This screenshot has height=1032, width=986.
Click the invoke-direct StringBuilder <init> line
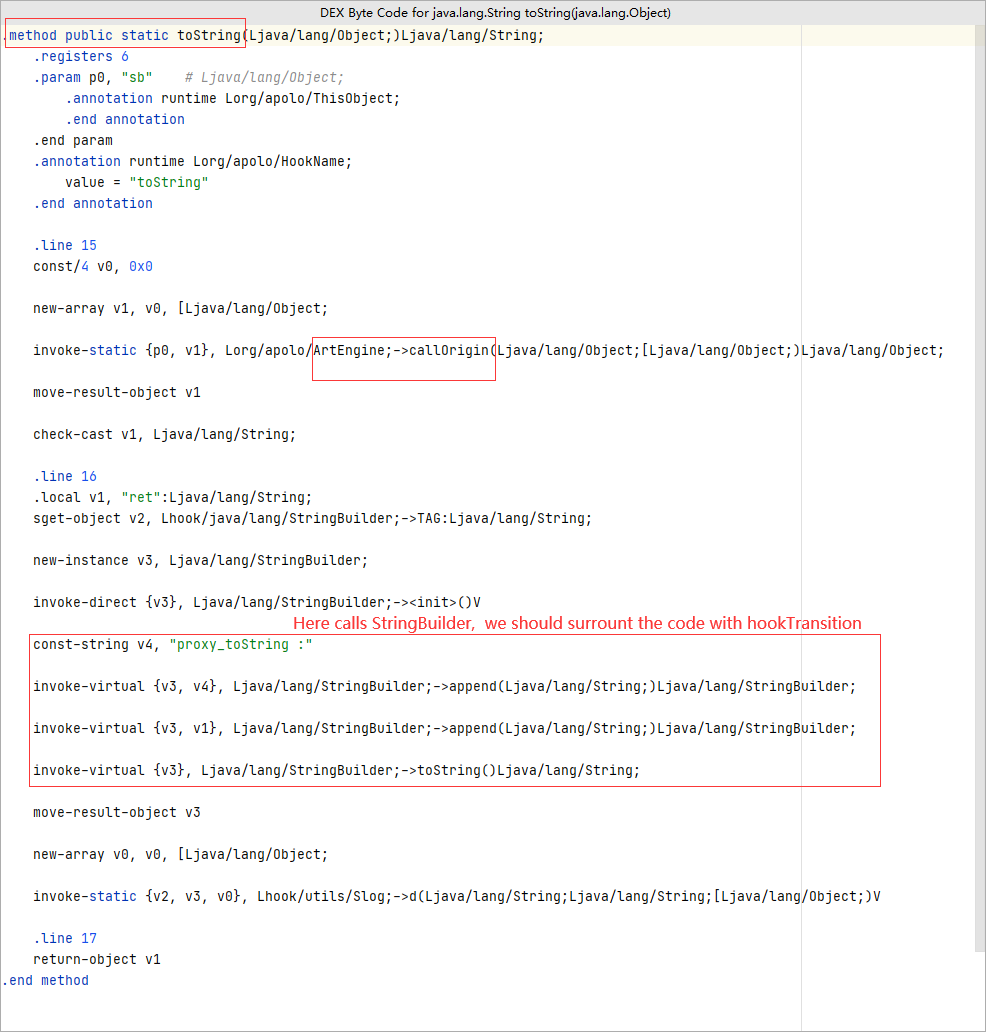257,603
